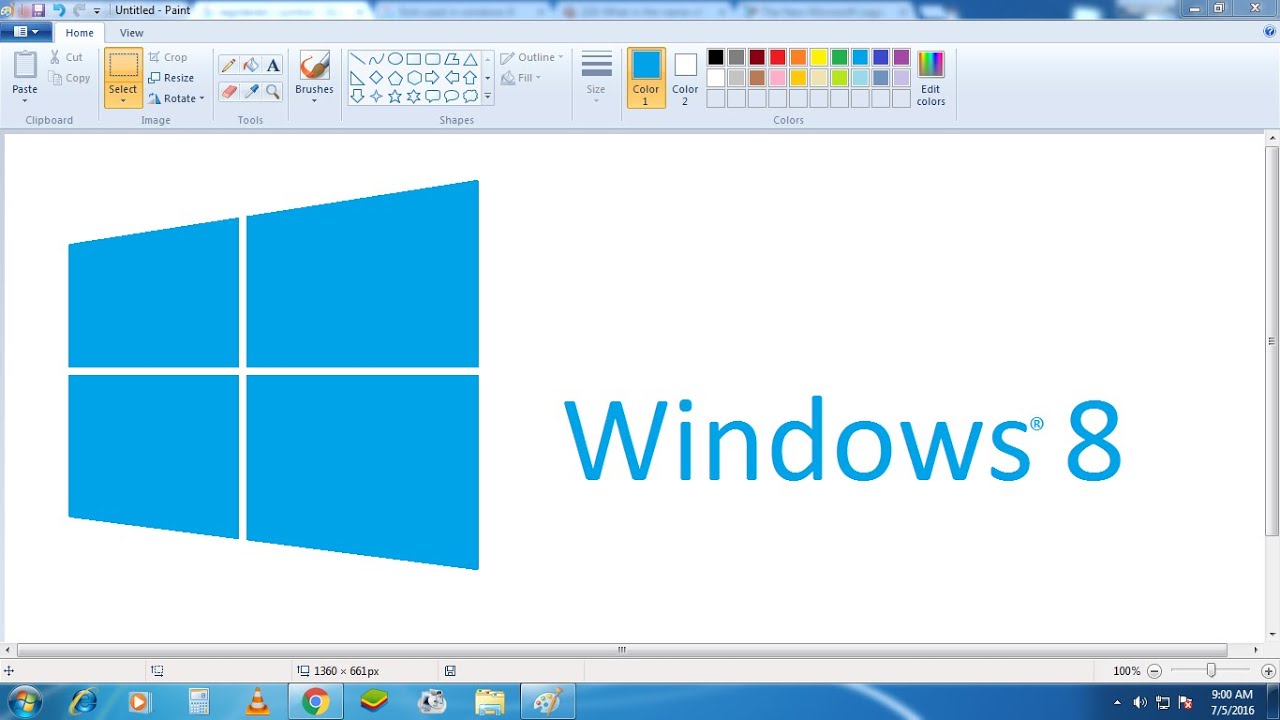Switch to the View tab
Viewport: 1280px width, 720px height.
click(x=132, y=33)
